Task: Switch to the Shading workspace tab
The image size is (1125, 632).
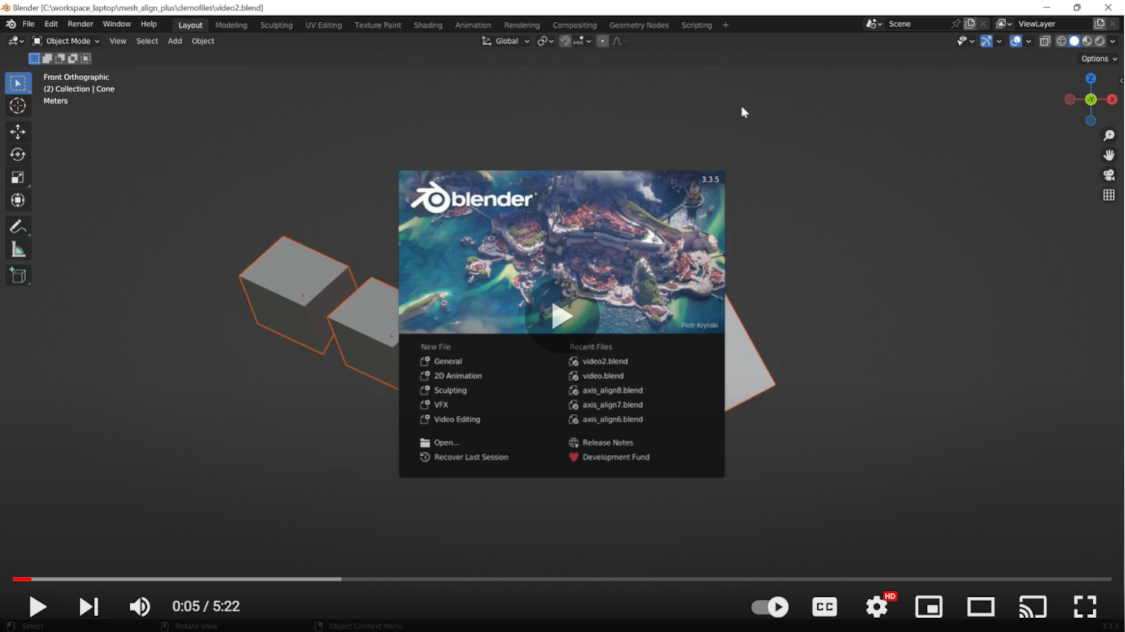Action: (x=428, y=25)
